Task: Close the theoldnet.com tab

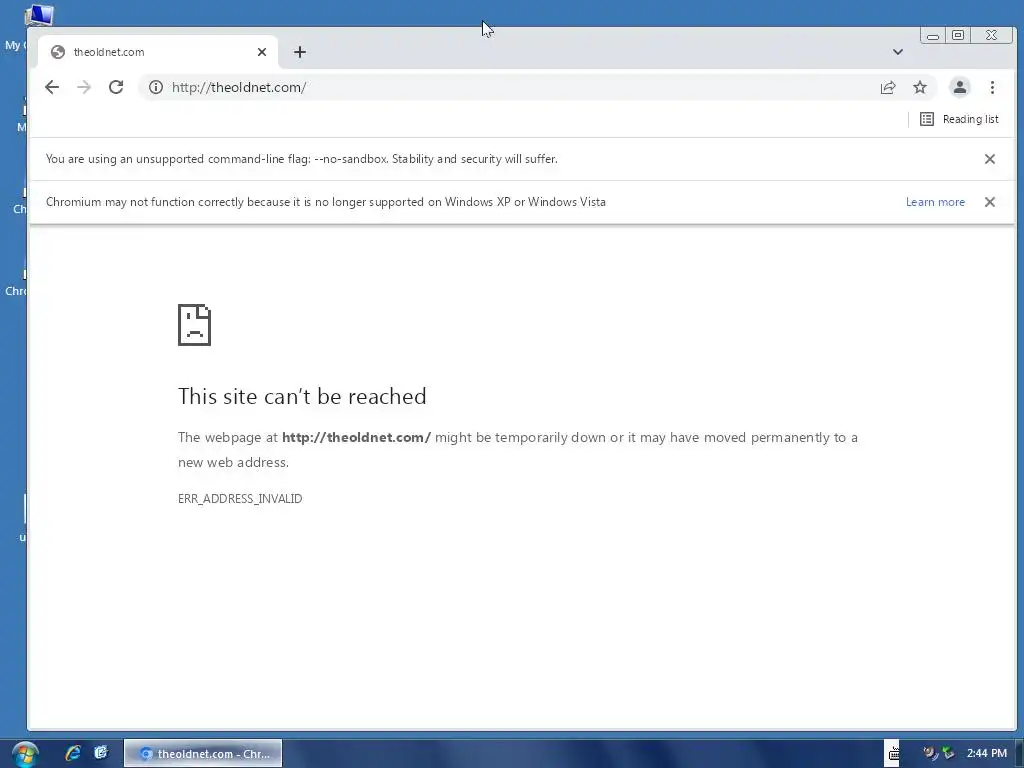Action: [262, 52]
